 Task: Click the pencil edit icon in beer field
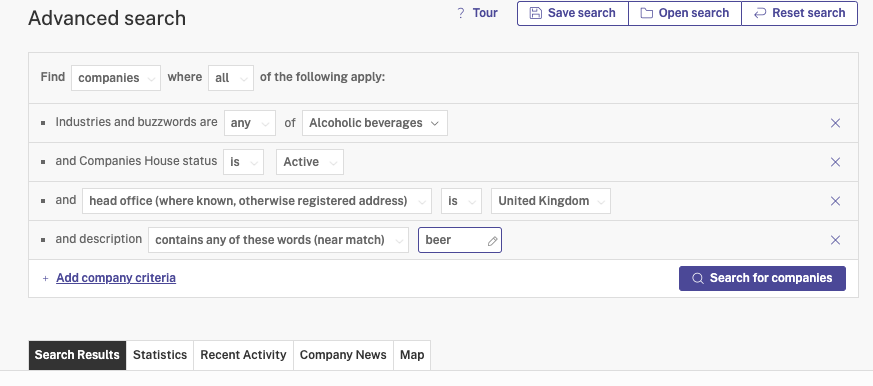[x=492, y=241]
